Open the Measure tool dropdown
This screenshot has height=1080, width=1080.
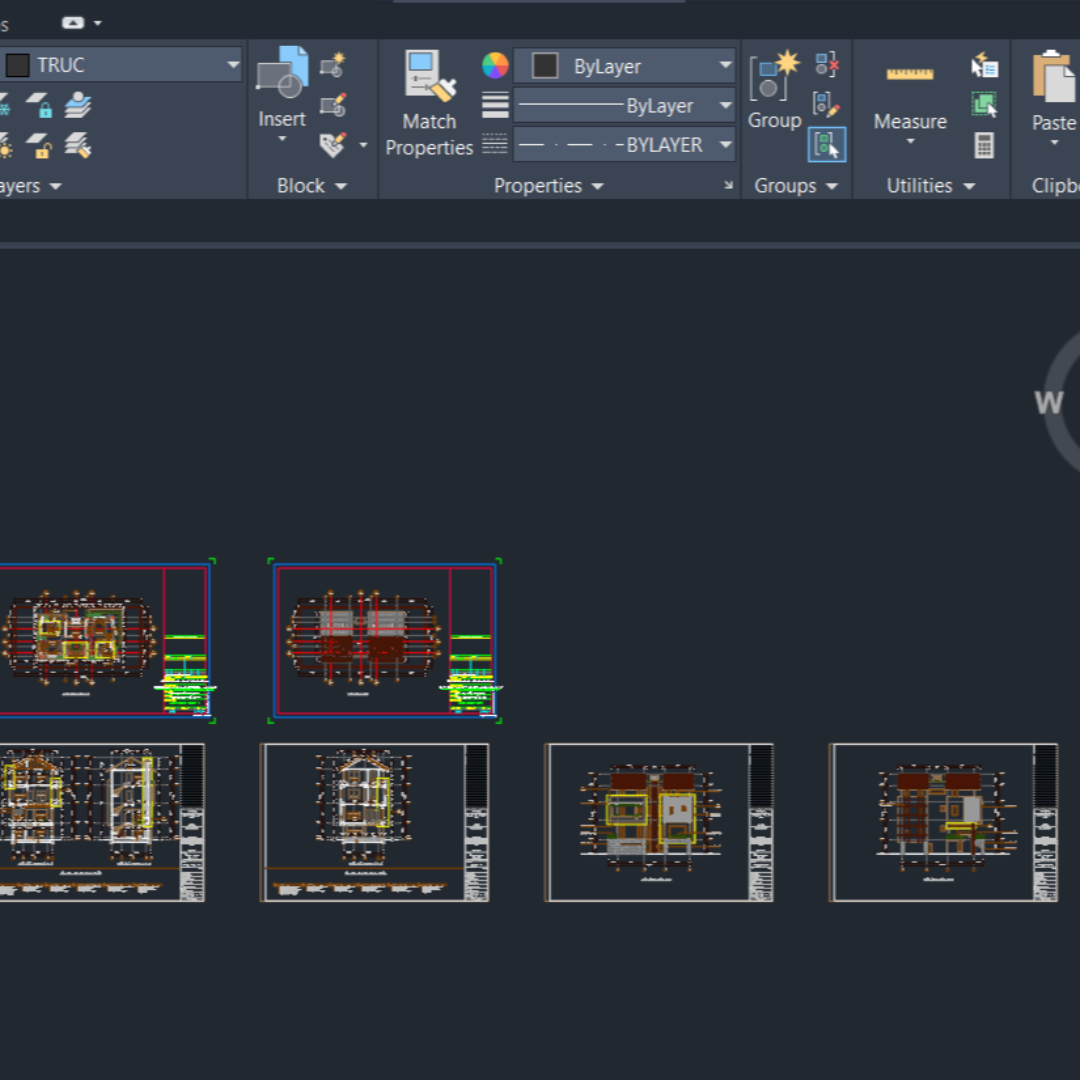coord(910,141)
